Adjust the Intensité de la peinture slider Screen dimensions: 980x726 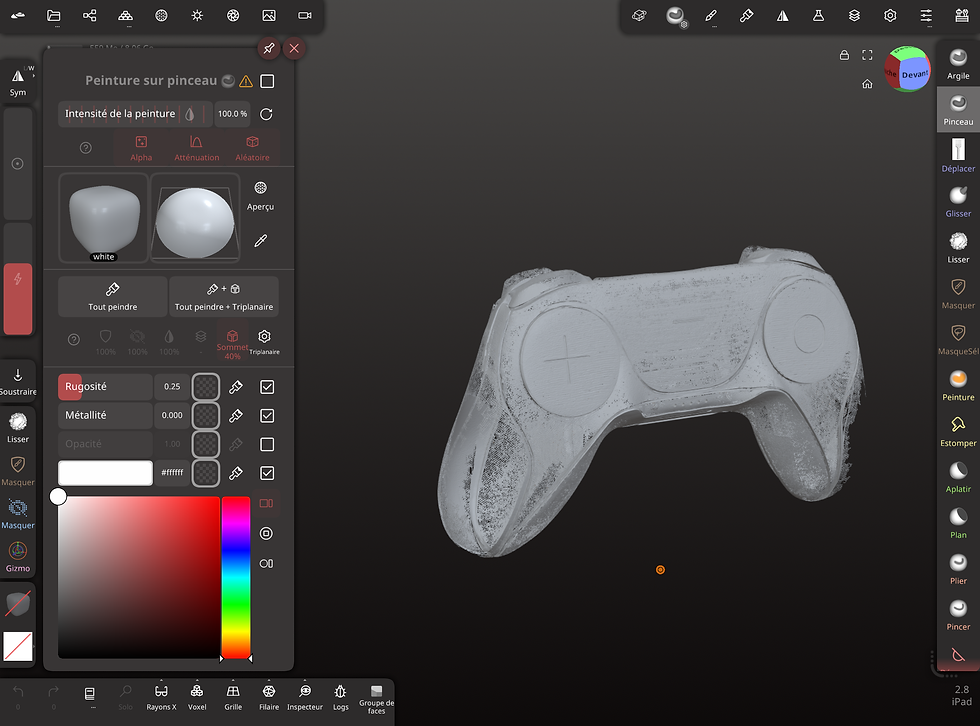(135, 114)
